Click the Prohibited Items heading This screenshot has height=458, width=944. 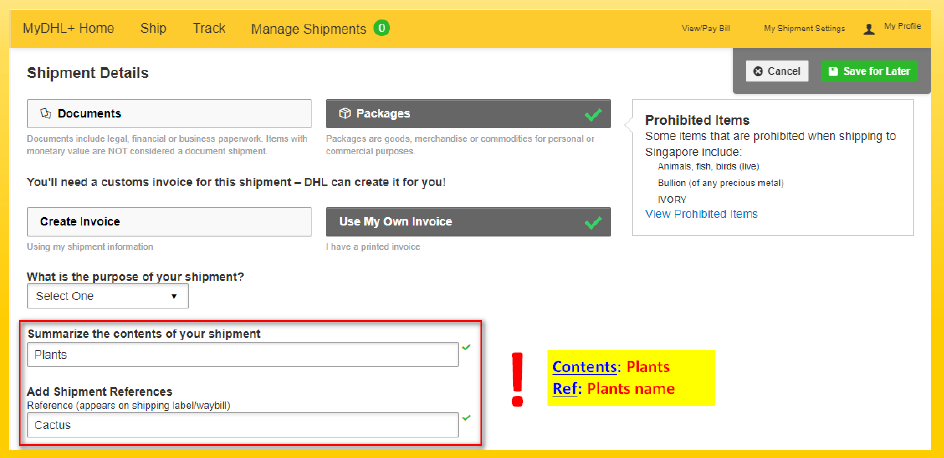[x=697, y=120]
